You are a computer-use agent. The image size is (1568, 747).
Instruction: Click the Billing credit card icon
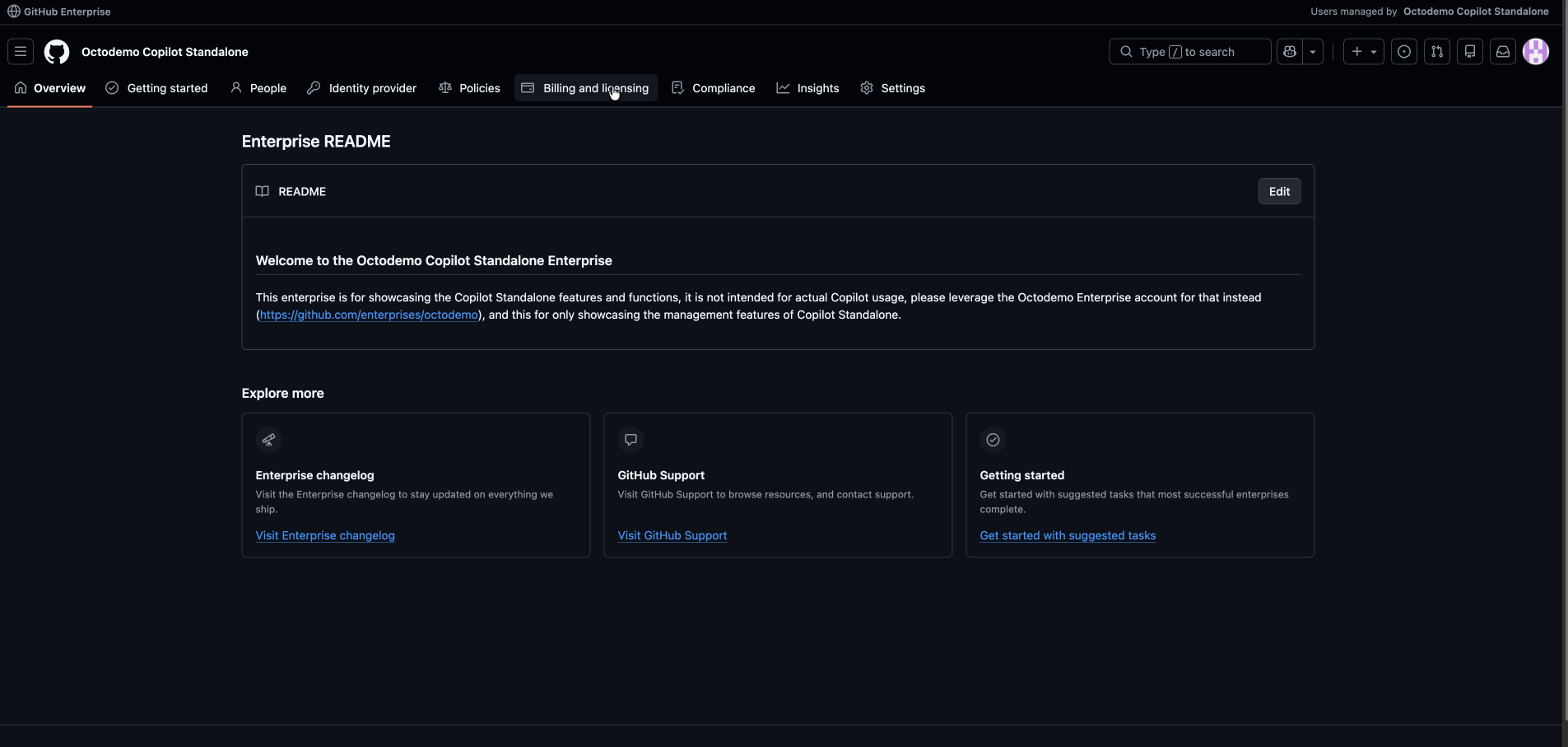tap(528, 87)
